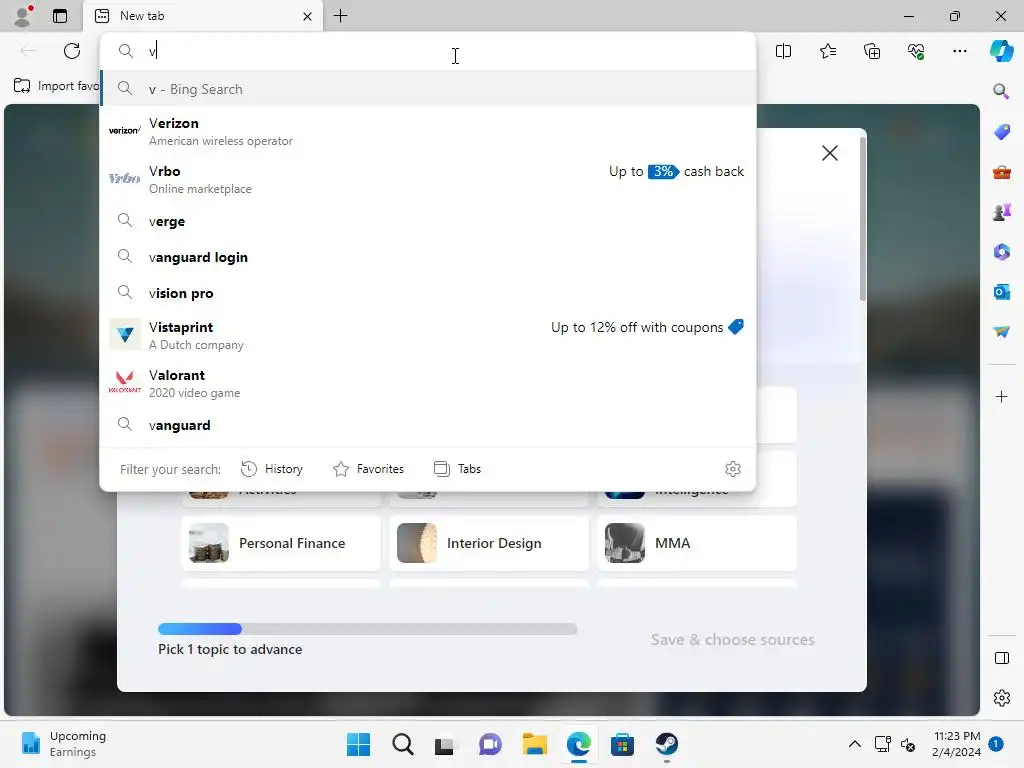1024x768 pixels.
Task: Select the 'verge' search suggestion
Action: (x=428, y=221)
